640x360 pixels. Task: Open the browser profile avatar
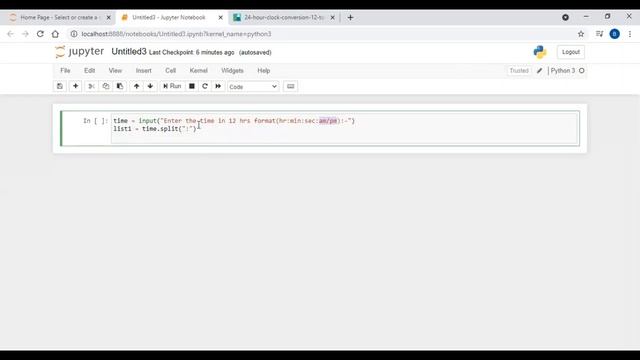[x=614, y=34]
